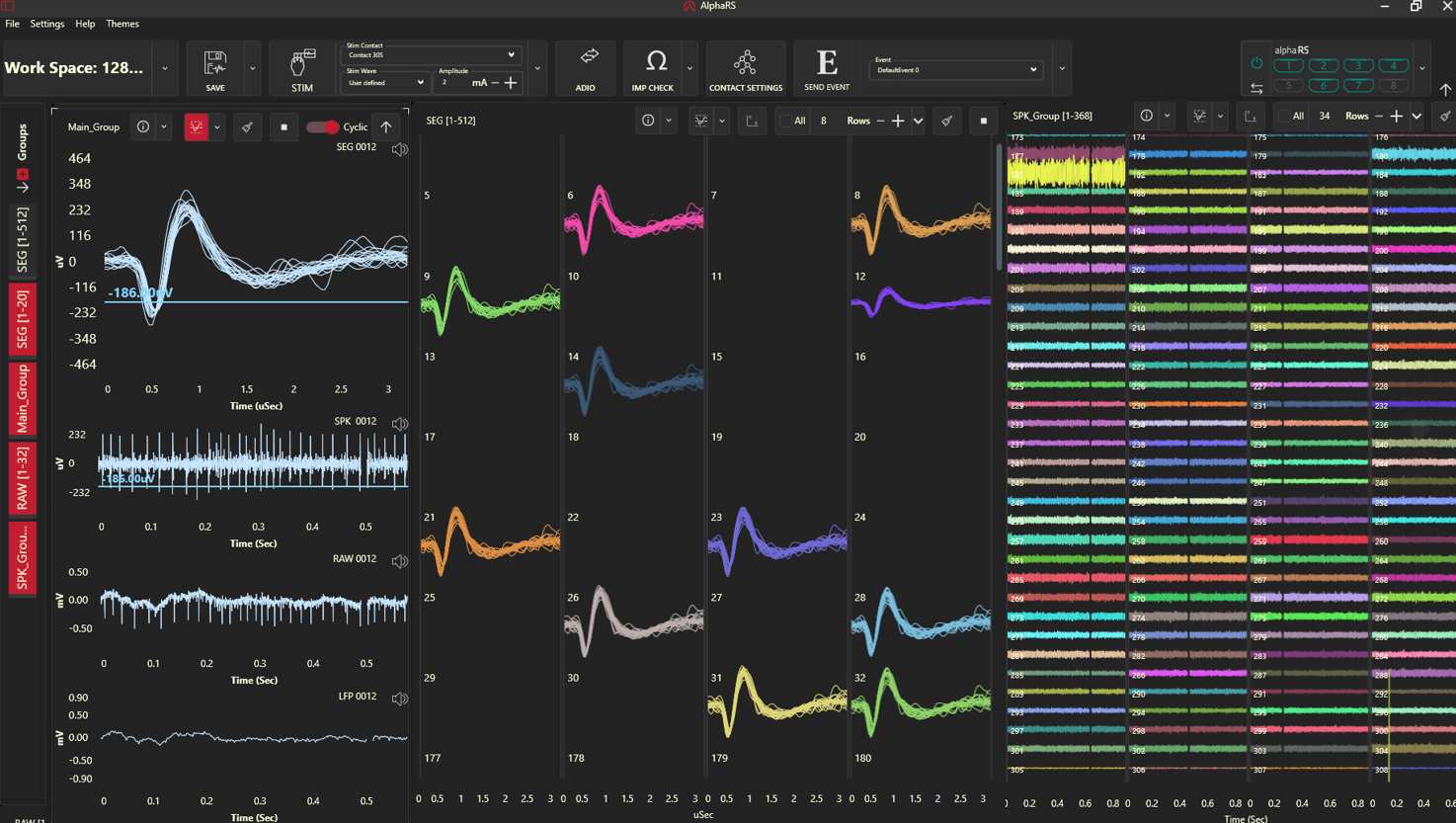Add a row in SEG [1-512] with plus
This screenshot has width=1456, height=823.
[x=898, y=121]
